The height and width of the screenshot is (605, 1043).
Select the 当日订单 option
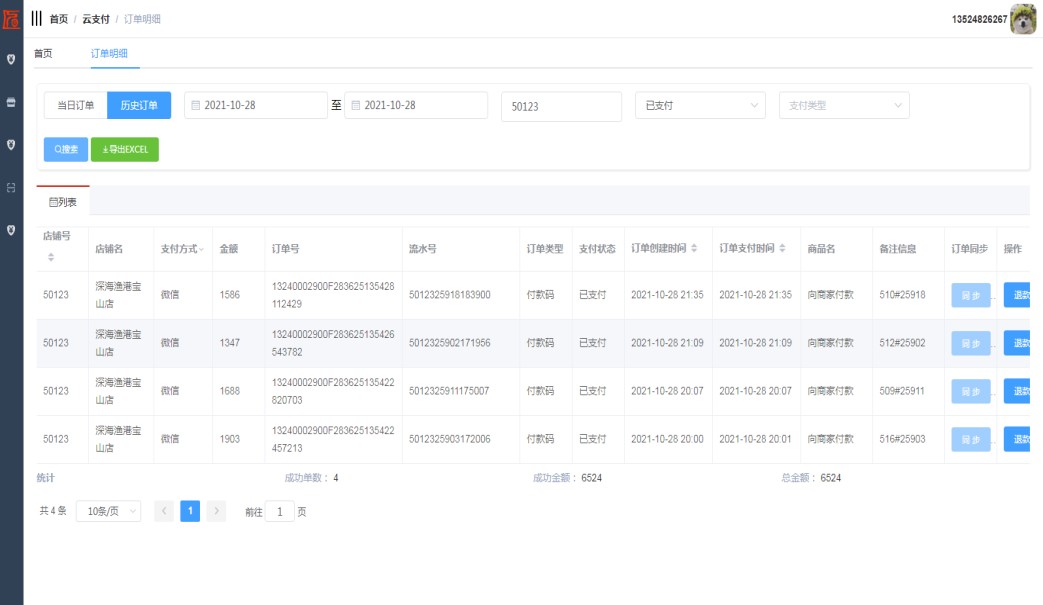pyautogui.click(x=75, y=105)
